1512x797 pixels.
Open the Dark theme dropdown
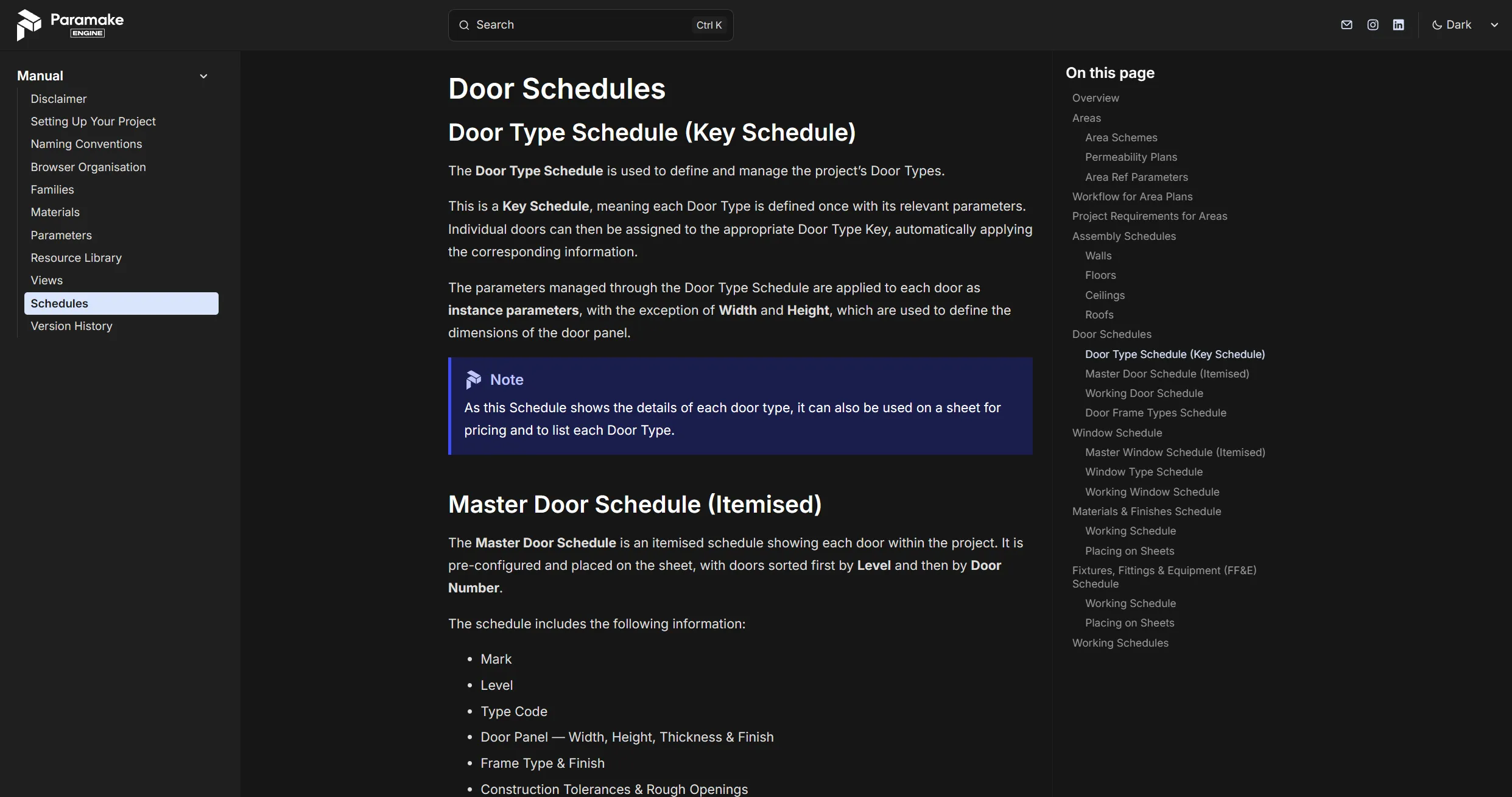point(1465,25)
